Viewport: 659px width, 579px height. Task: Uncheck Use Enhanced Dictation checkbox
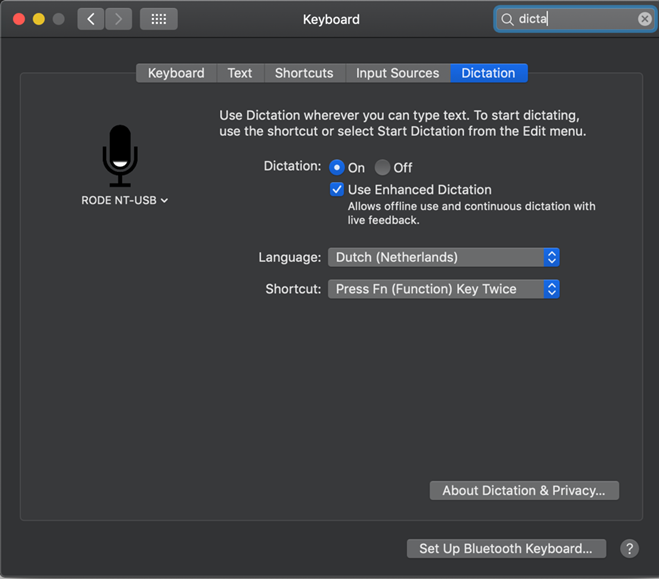coord(337,189)
